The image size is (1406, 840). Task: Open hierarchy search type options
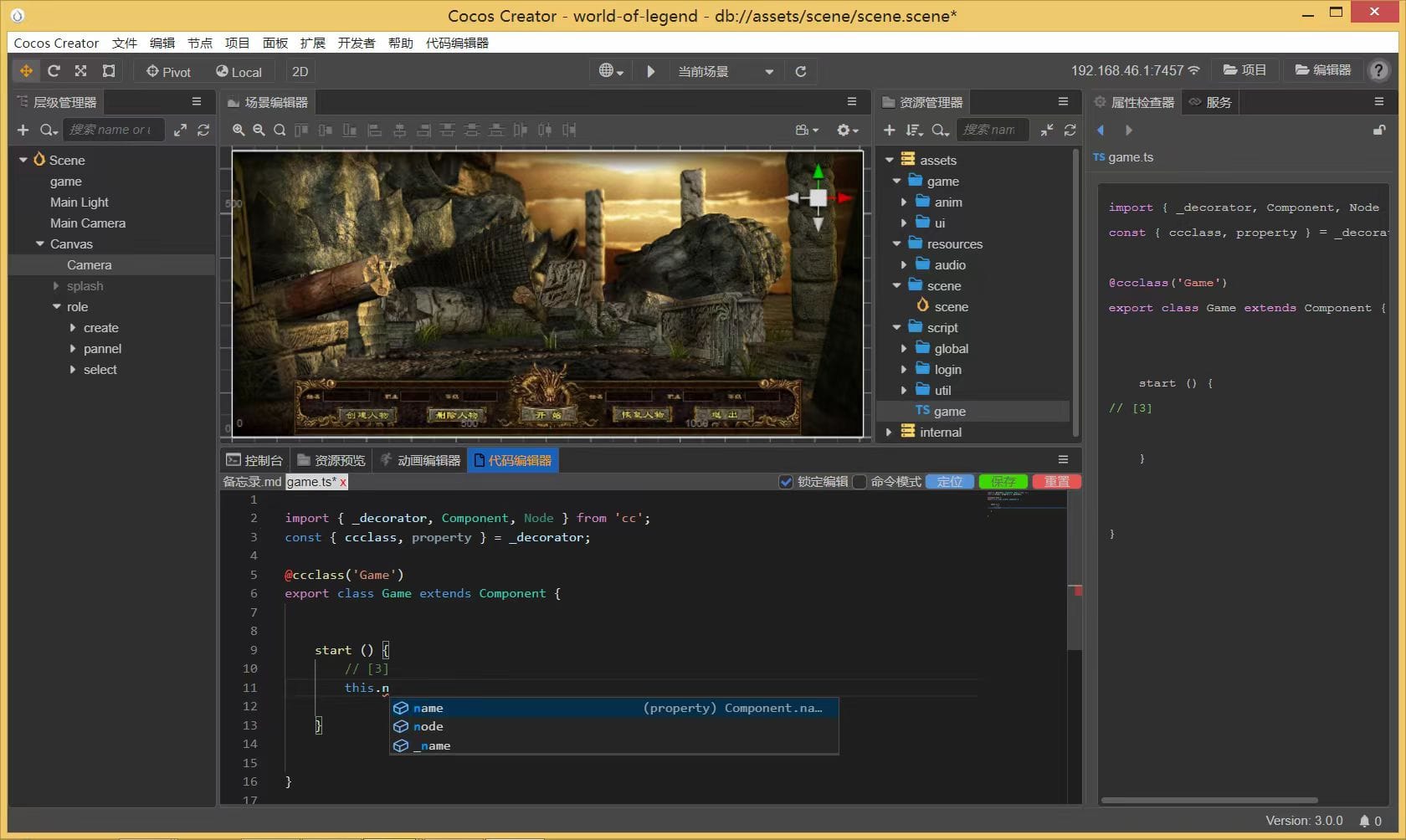click(49, 130)
